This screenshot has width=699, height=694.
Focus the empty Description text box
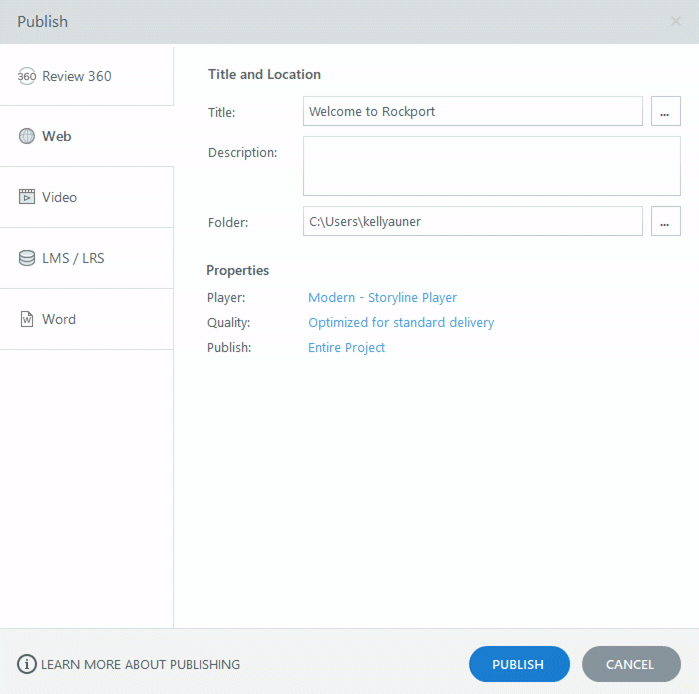[x=491, y=166]
